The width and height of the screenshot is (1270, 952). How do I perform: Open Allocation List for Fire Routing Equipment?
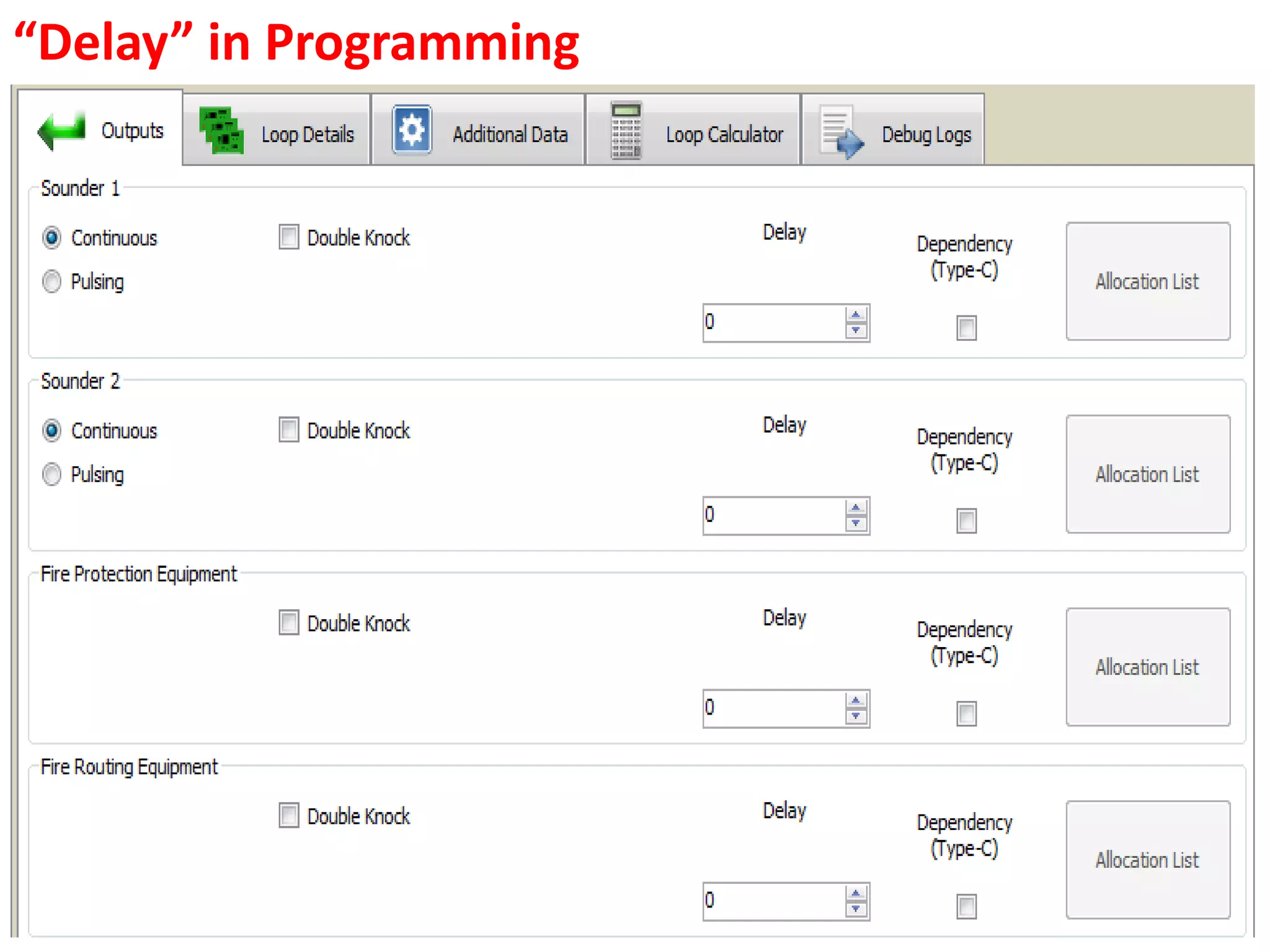[1148, 860]
